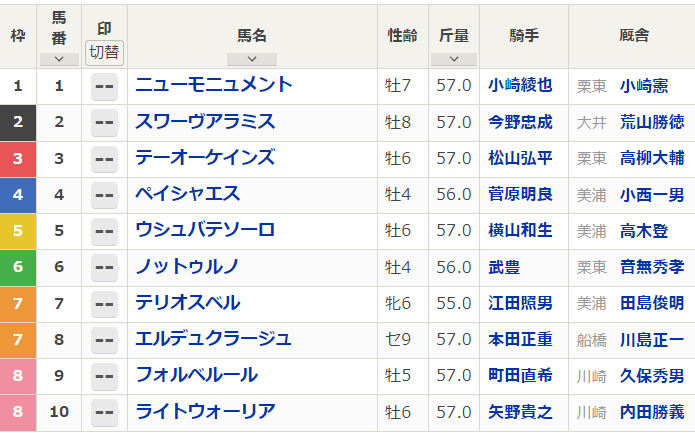Viewport: 695px width, 433px height.
Task: View jockey 横山和生 profile
Action: pos(520,231)
